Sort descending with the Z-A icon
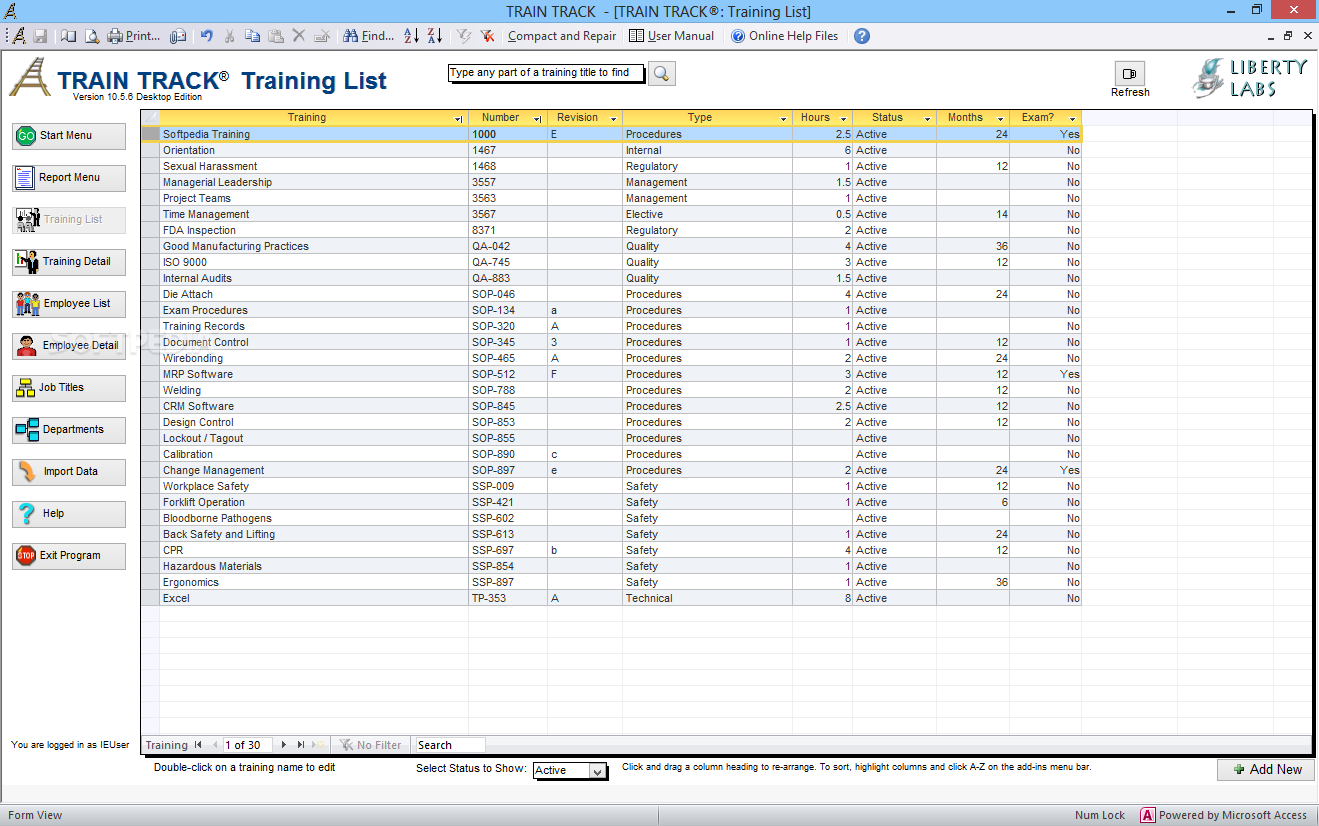This screenshot has width=1319, height=826. 435,36
